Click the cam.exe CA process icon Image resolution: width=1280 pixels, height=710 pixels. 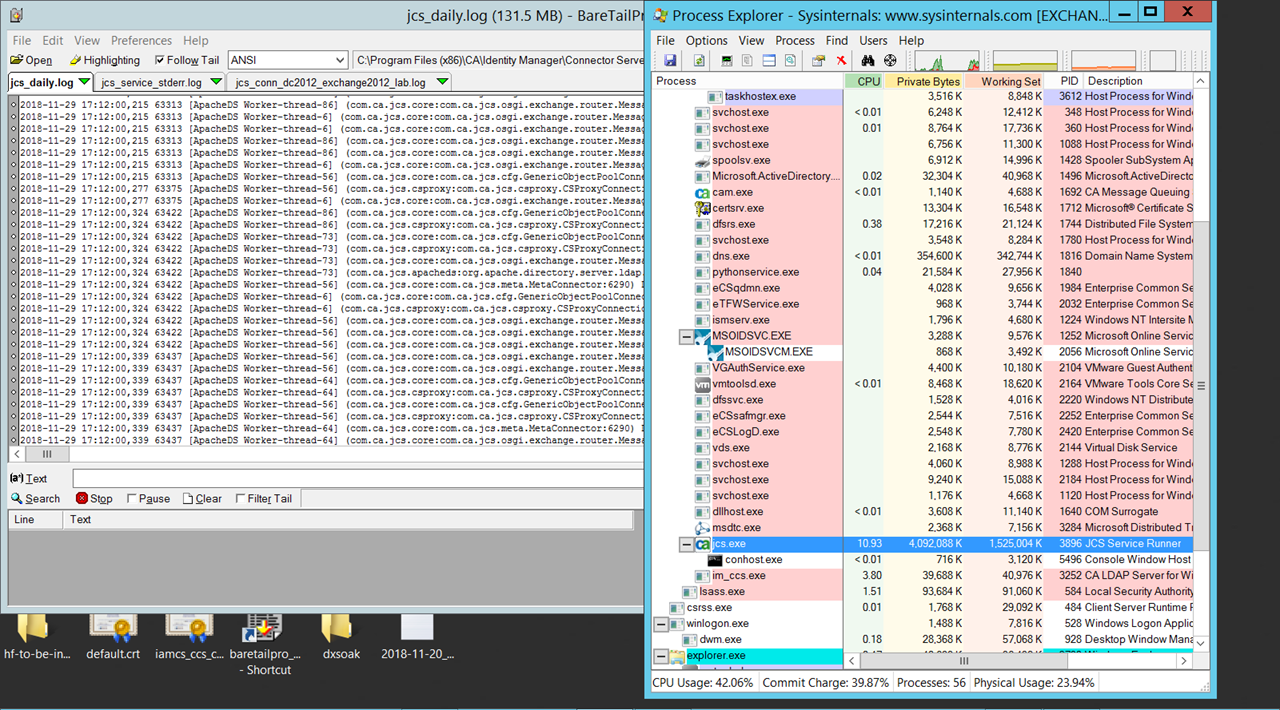click(x=703, y=192)
